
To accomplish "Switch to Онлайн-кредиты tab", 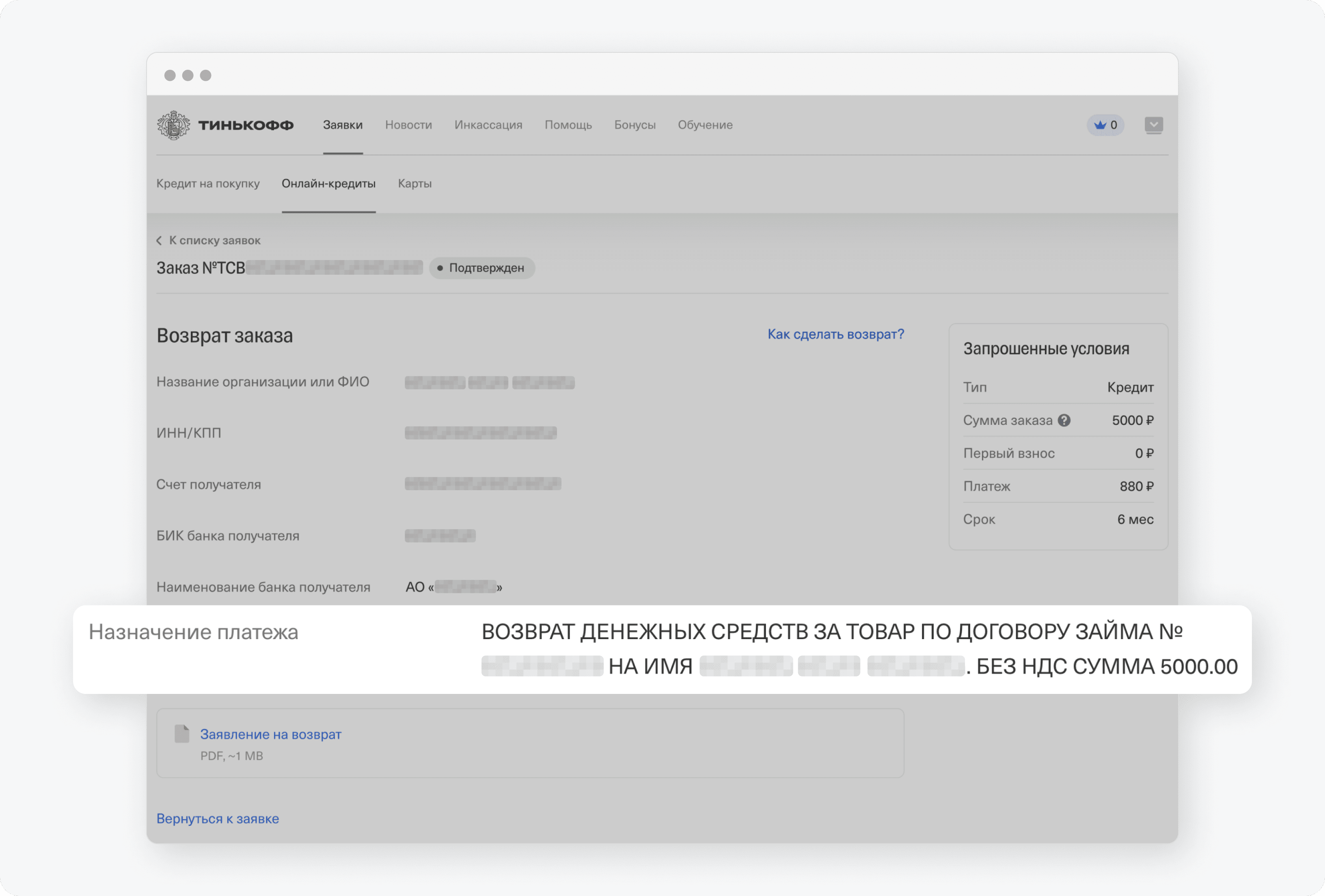I will tap(328, 183).
